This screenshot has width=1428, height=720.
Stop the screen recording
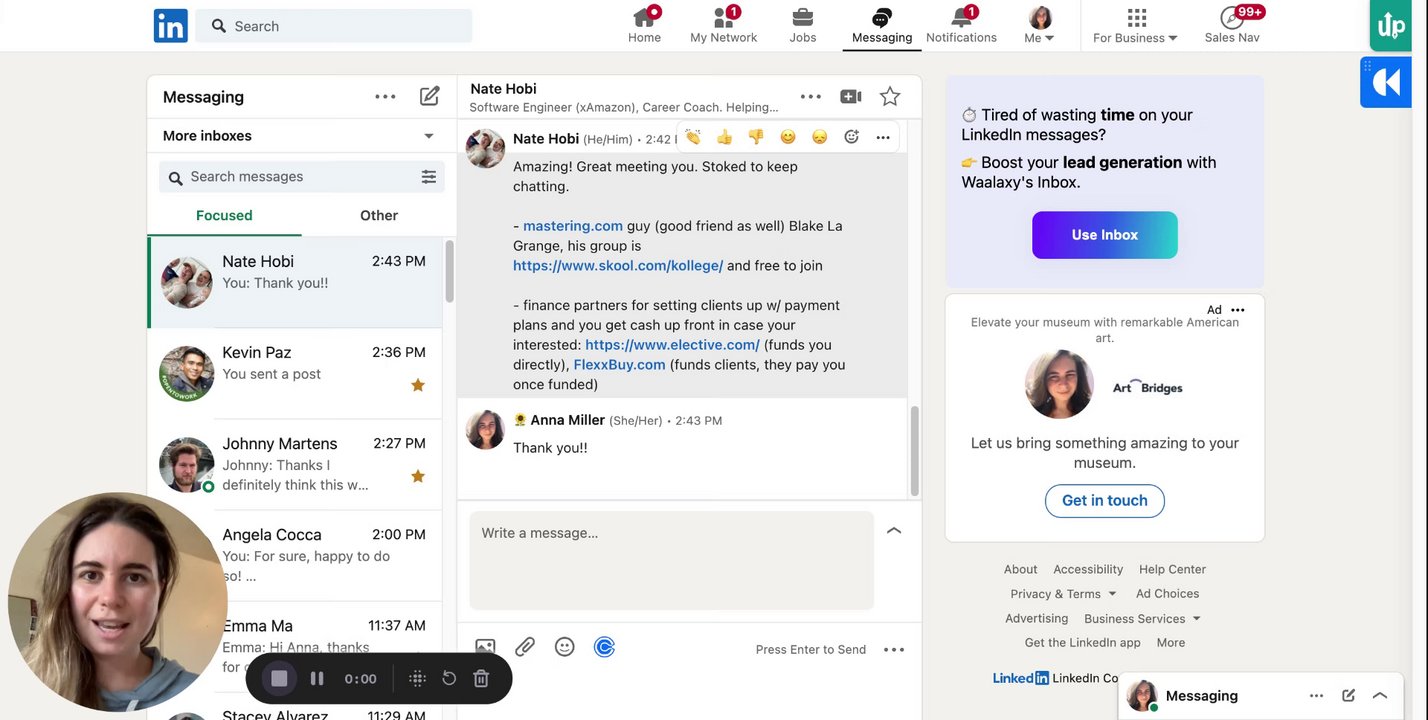pos(279,679)
